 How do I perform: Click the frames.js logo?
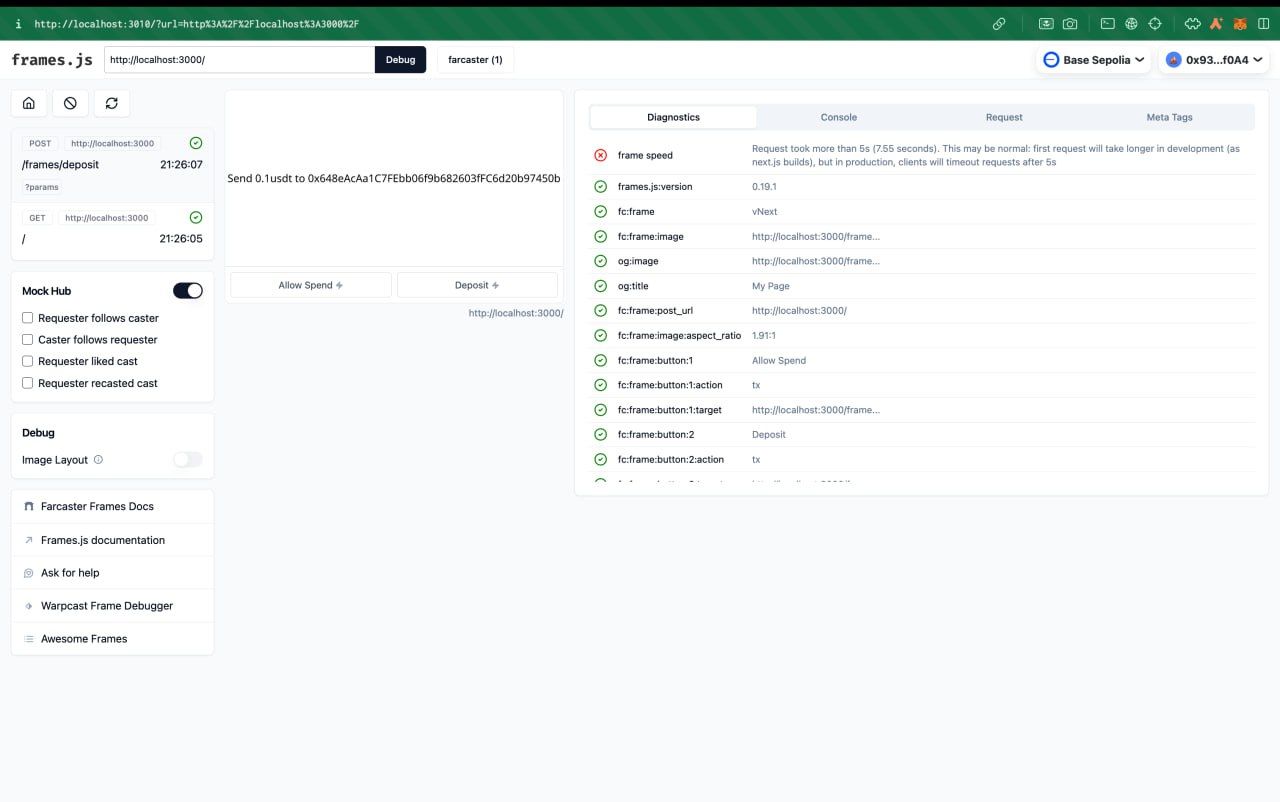tap(52, 60)
